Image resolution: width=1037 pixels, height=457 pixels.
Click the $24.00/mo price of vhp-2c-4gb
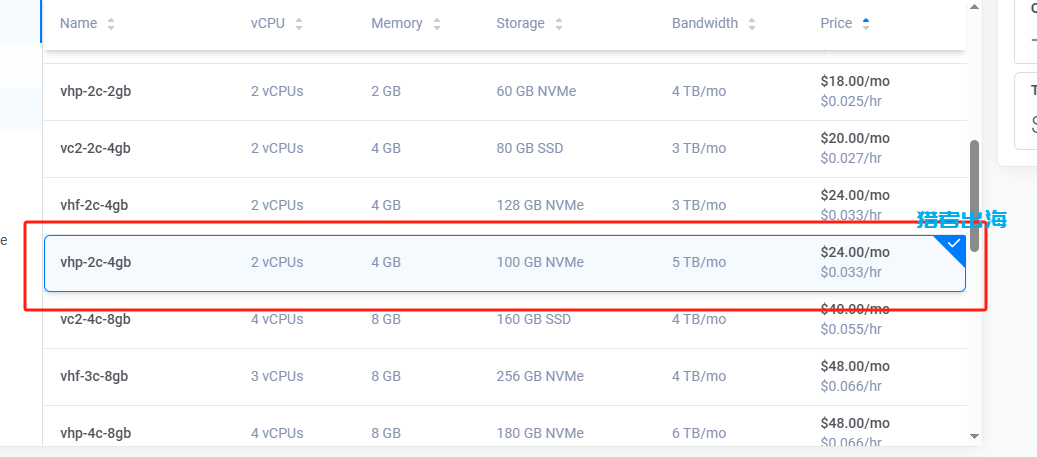[855, 252]
